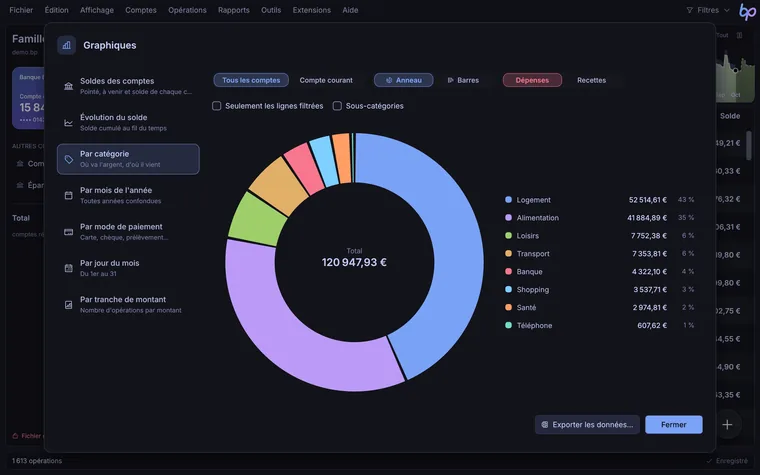Show Recettes in the chart
This screenshot has height=475, width=760.
591,80
